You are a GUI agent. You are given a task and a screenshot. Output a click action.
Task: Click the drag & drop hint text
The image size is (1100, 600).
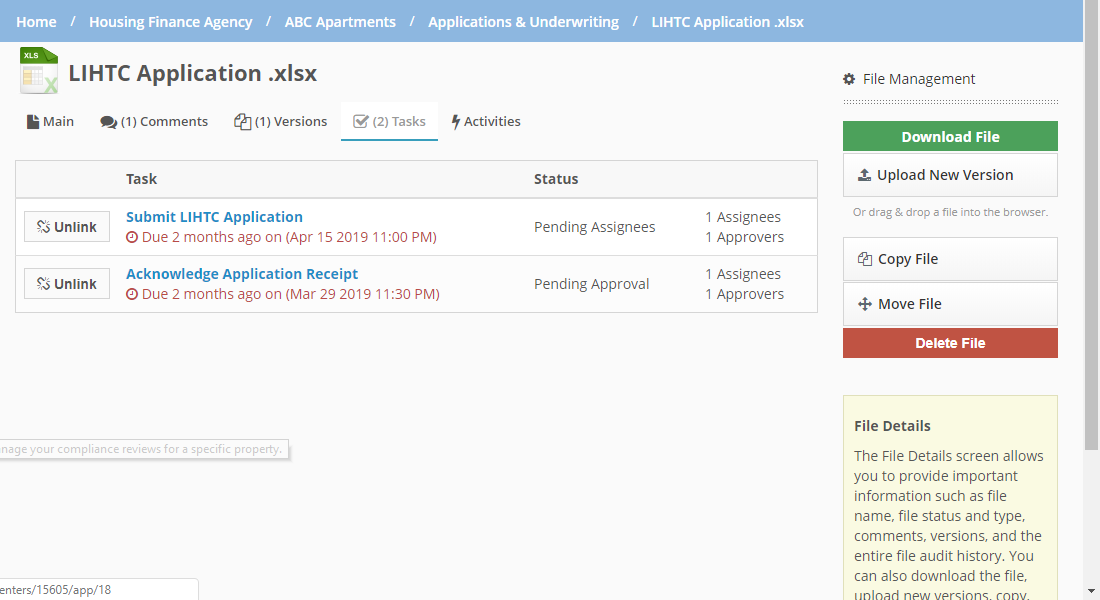(951, 212)
